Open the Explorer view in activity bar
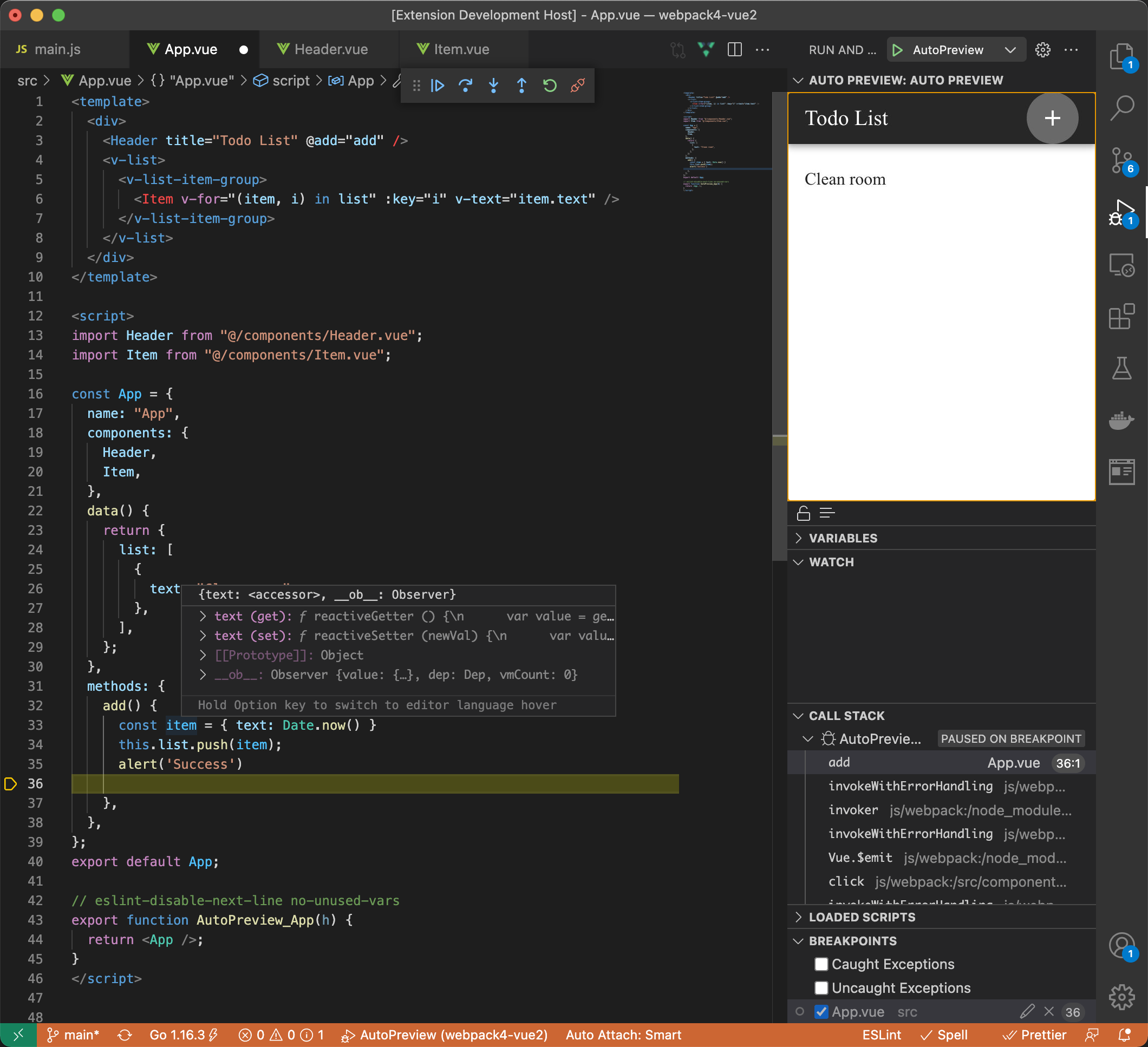The width and height of the screenshot is (1148, 1047). pos(1122,57)
